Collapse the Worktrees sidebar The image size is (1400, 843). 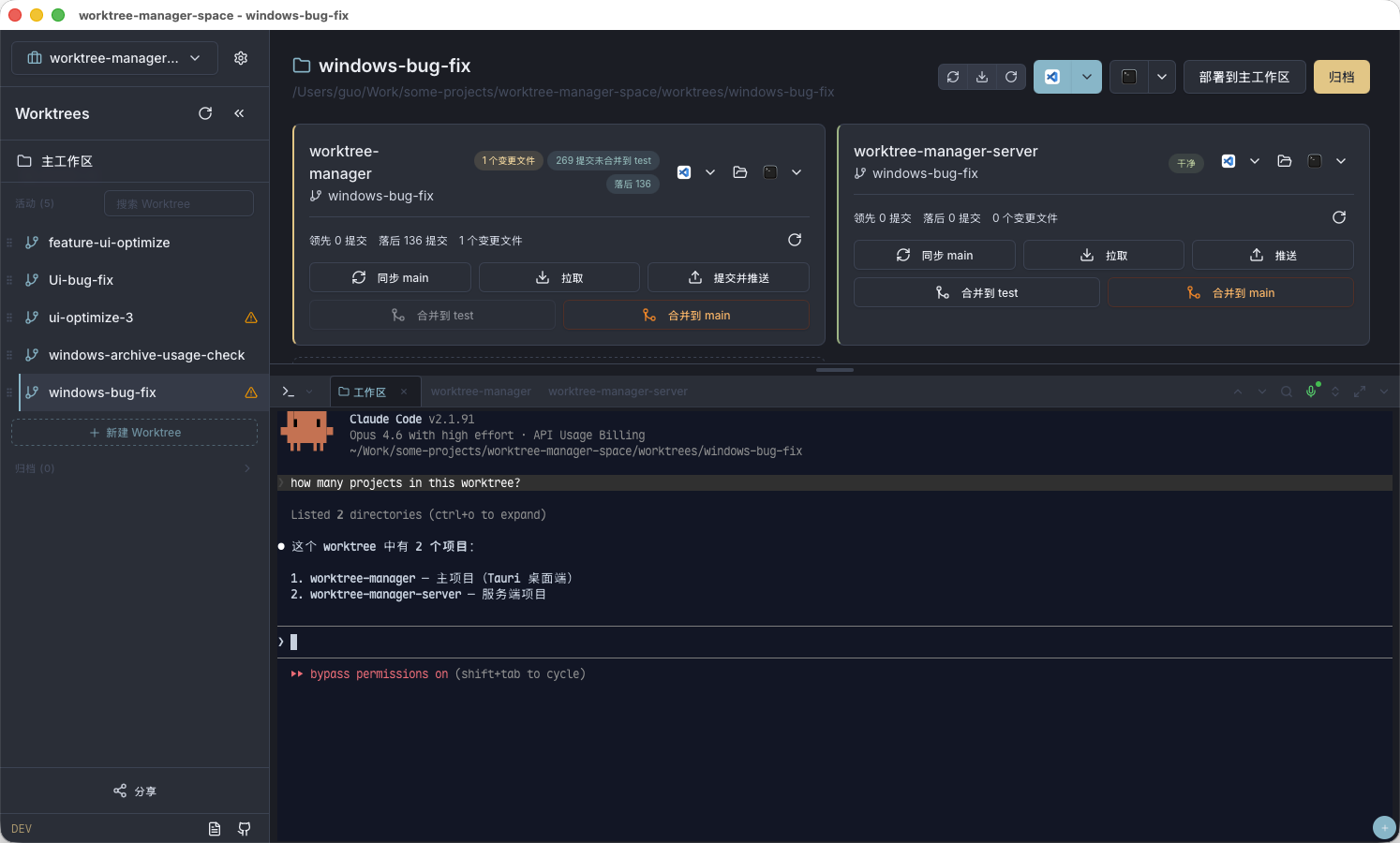[x=239, y=113]
